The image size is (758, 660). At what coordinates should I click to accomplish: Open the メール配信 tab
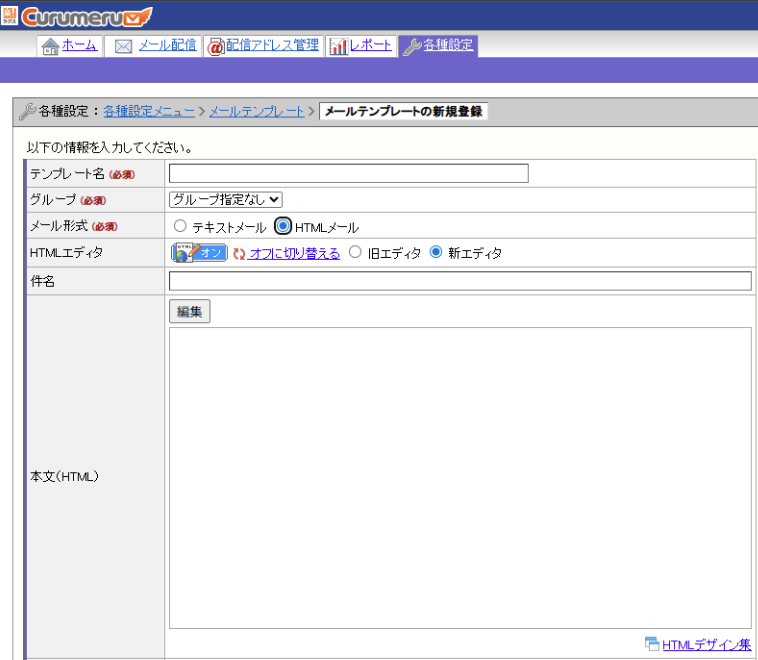click(x=166, y=46)
